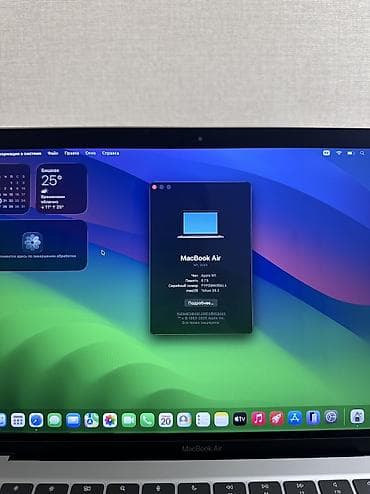Click the Wi-Fi status icon
Viewport: 370px width, 494px height.
[339, 153]
